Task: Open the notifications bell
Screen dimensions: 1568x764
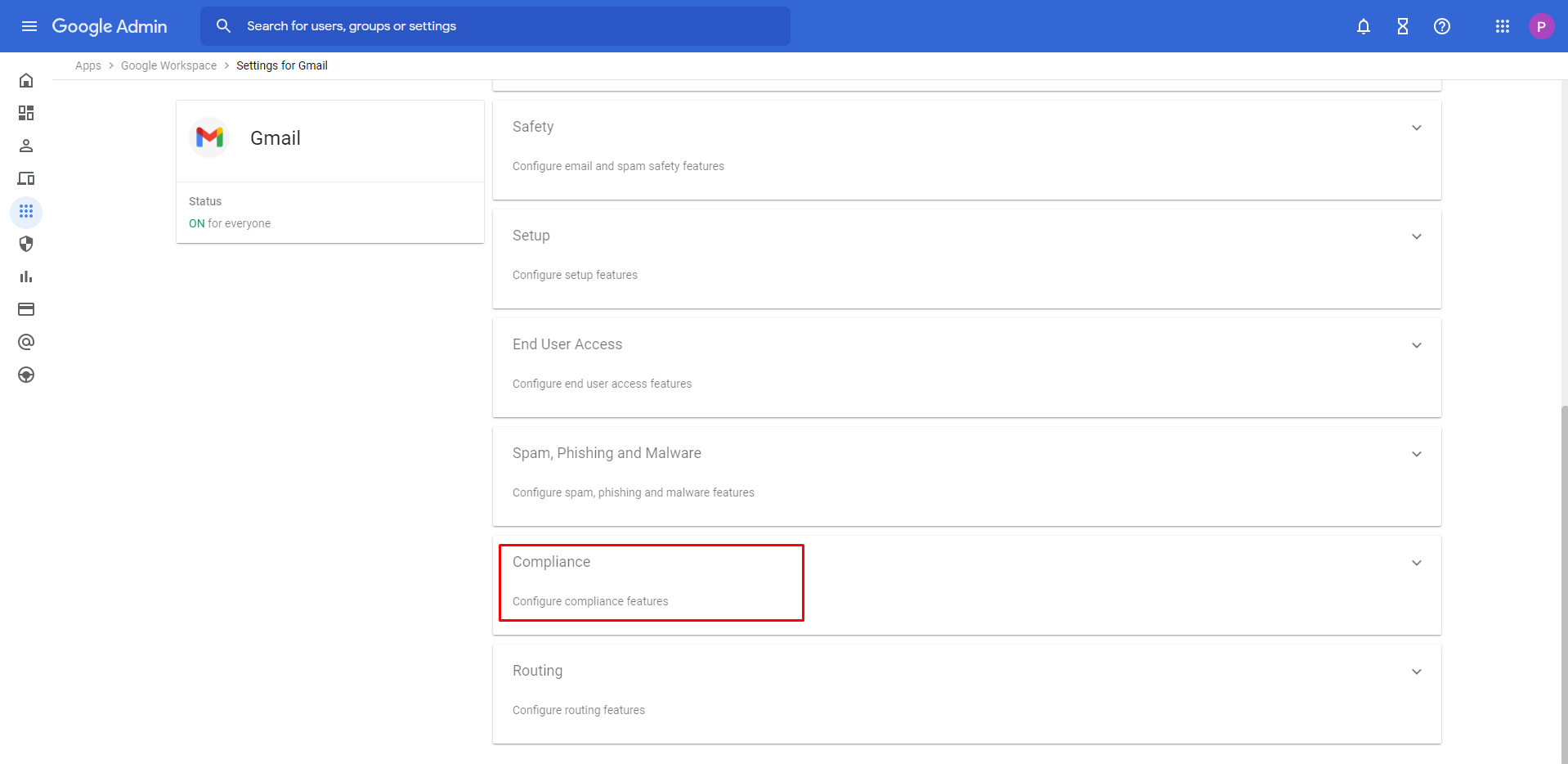Action: point(1364,26)
